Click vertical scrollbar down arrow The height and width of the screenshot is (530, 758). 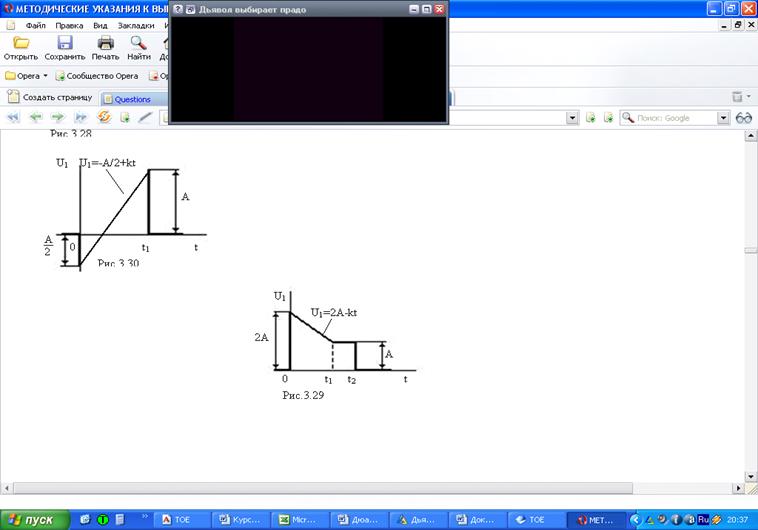click(751, 476)
